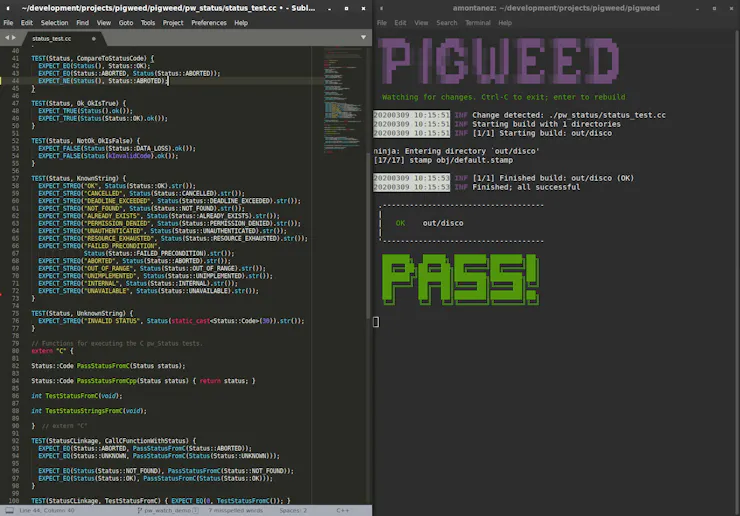
Task: Open the Selection menu in Sublime
Action: (x=54, y=23)
